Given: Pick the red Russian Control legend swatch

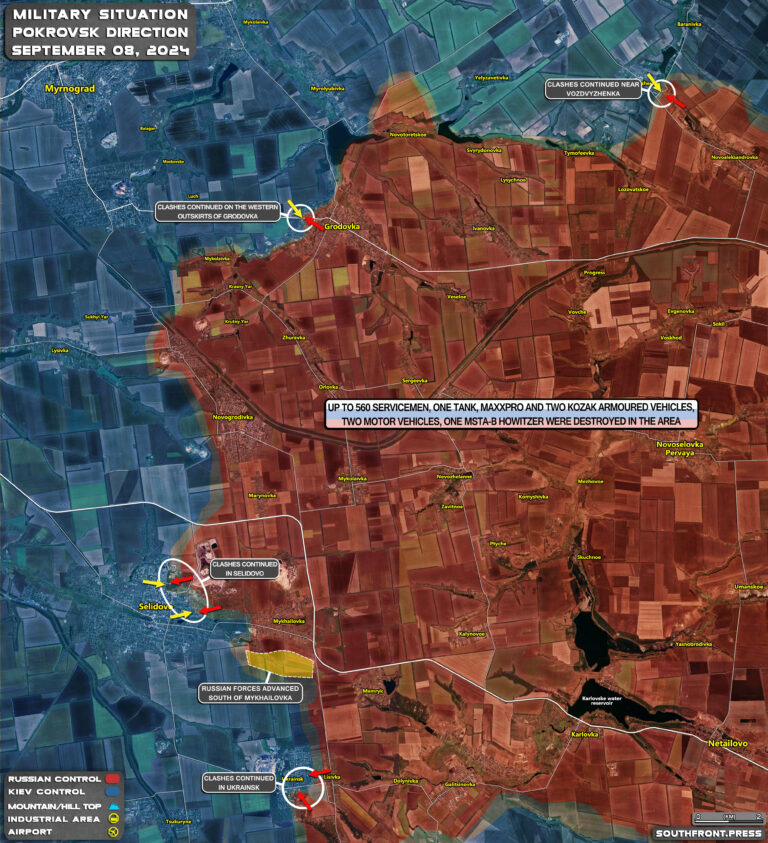Looking at the screenshot, I should pyautogui.click(x=113, y=778).
